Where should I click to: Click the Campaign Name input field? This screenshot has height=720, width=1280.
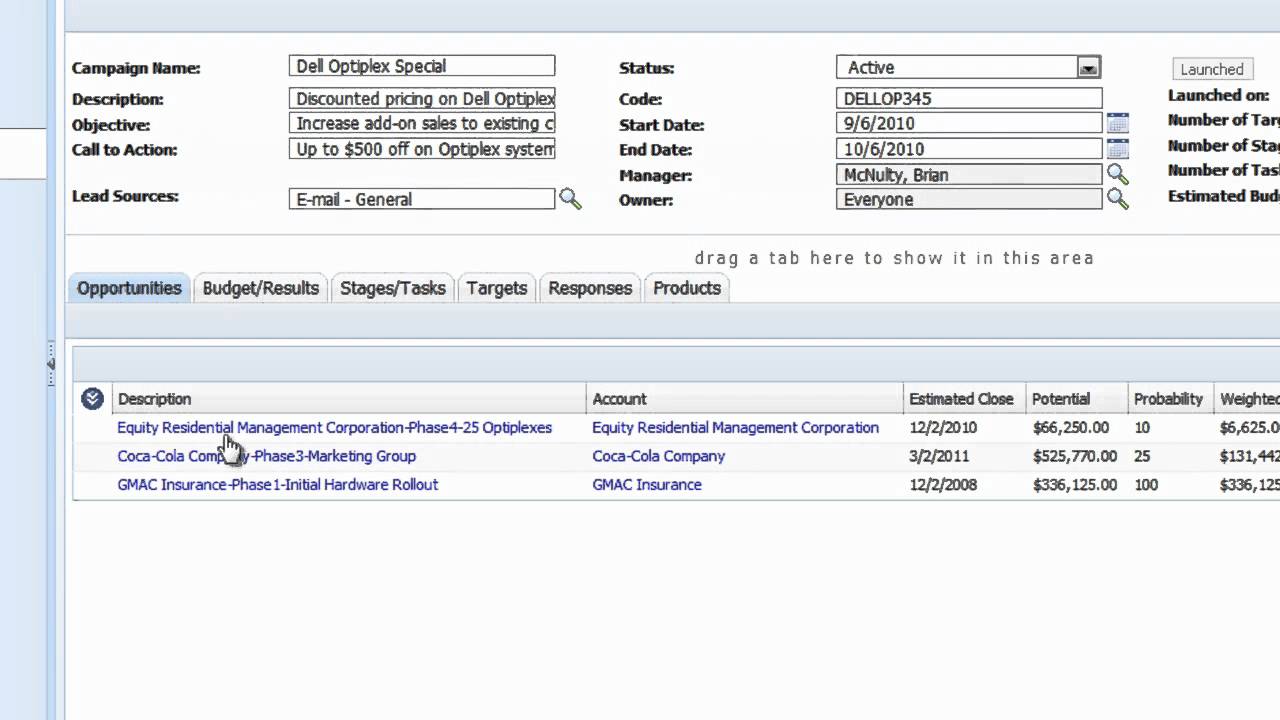(422, 66)
